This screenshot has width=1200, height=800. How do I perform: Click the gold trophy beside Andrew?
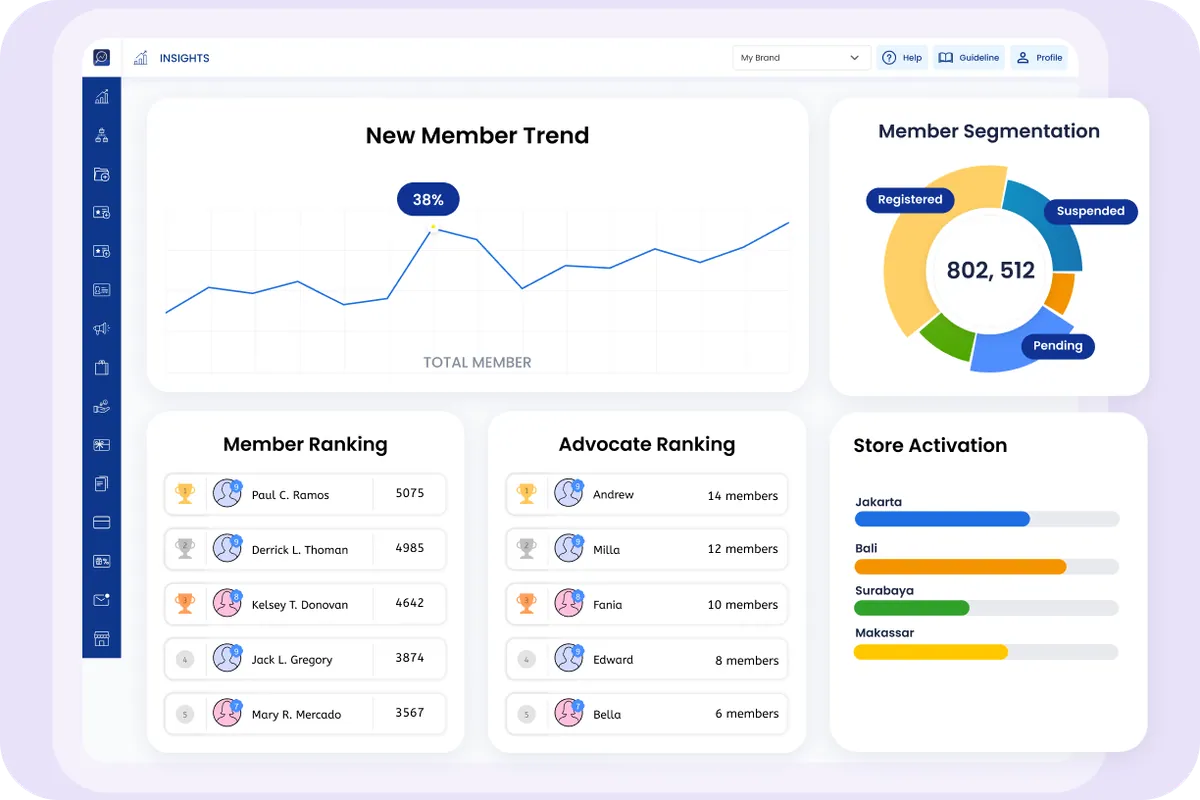click(x=527, y=493)
